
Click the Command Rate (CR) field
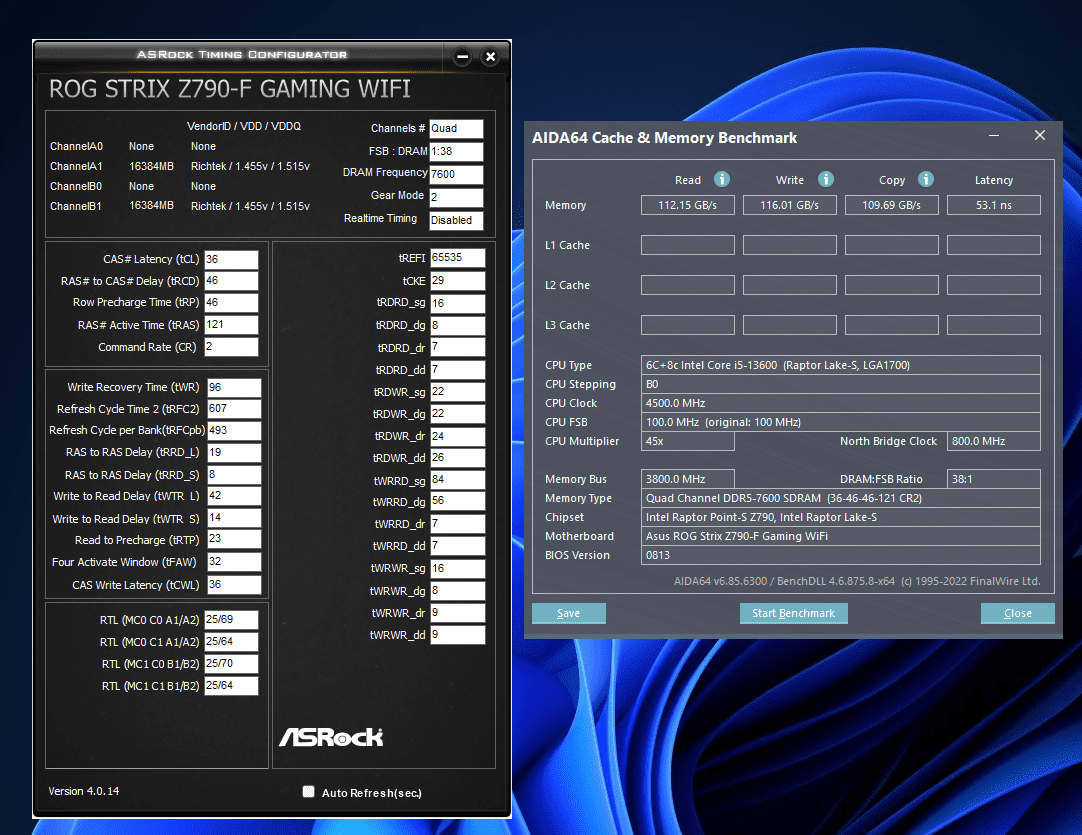[231, 347]
